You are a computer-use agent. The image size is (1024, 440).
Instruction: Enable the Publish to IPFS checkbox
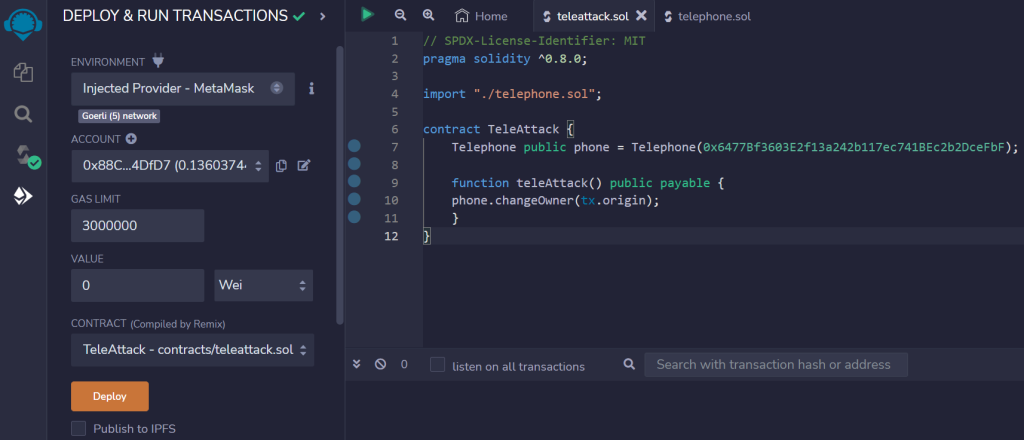[78, 428]
